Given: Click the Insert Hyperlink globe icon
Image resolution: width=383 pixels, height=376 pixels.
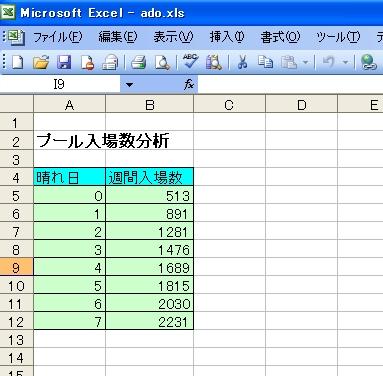Looking at the screenshot, I should coord(368,62).
